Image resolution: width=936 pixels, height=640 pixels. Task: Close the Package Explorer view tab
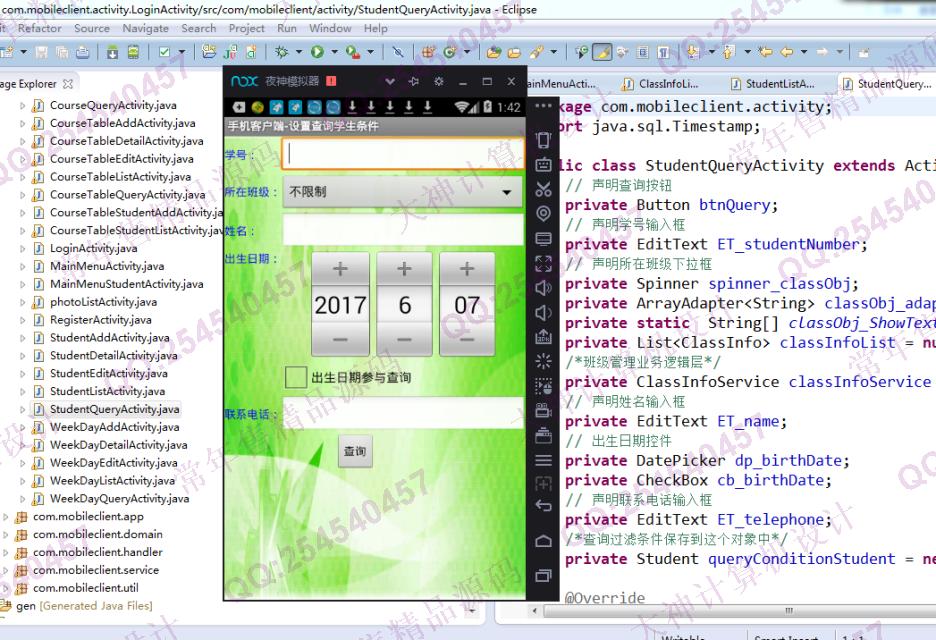click(x=68, y=84)
